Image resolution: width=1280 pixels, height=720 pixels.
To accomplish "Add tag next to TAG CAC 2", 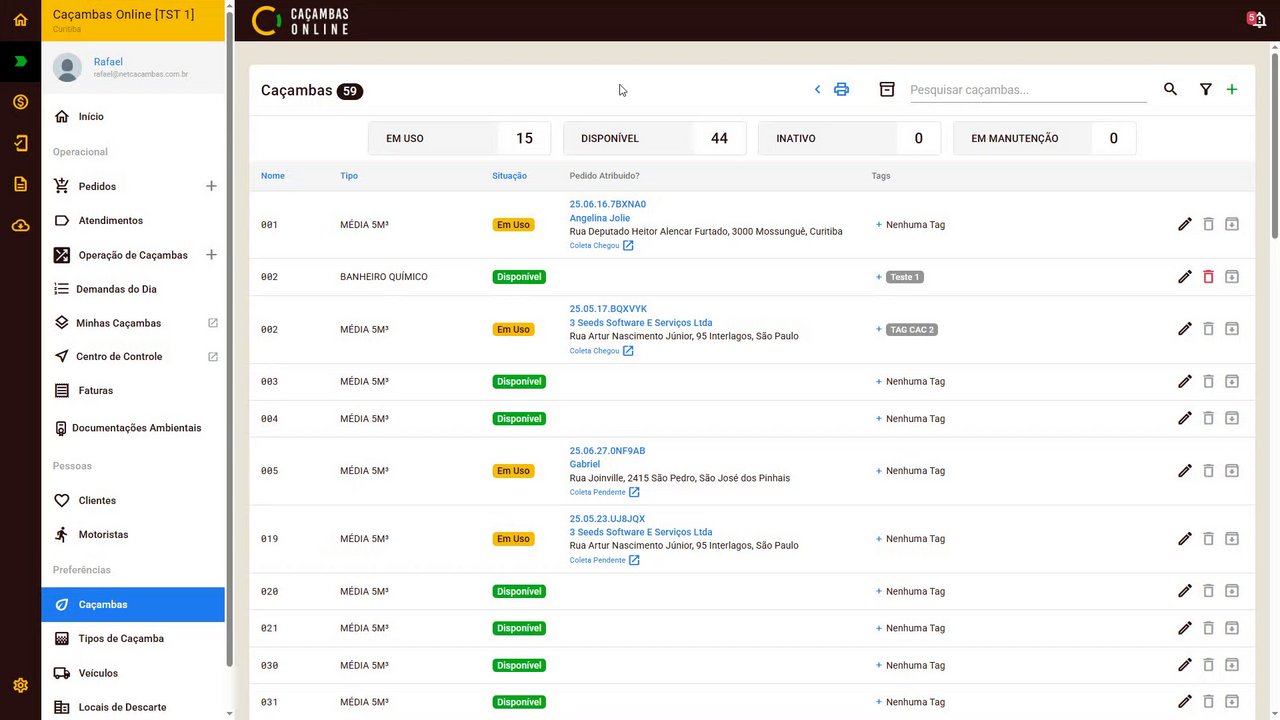I will [x=879, y=329].
